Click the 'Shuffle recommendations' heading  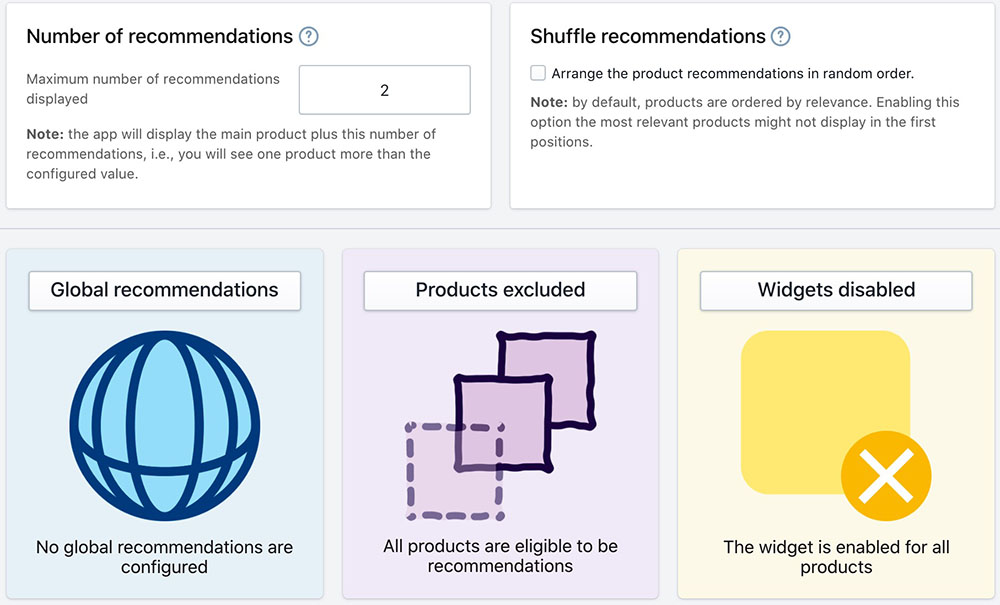point(648,36)
